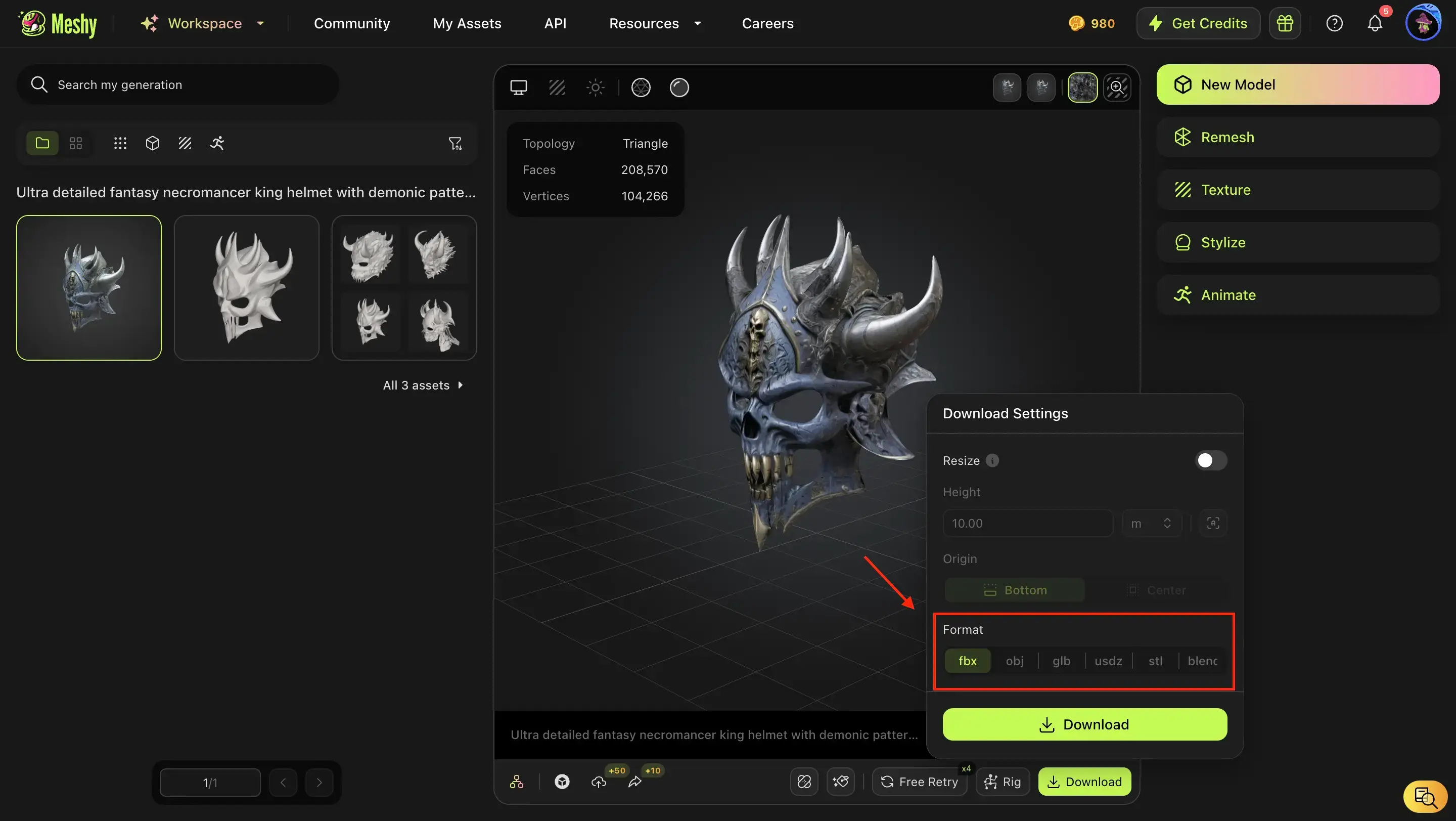Open the height unit selector showing m
This screenshot has width=1456, height=821.
(x=1150, y=523)
